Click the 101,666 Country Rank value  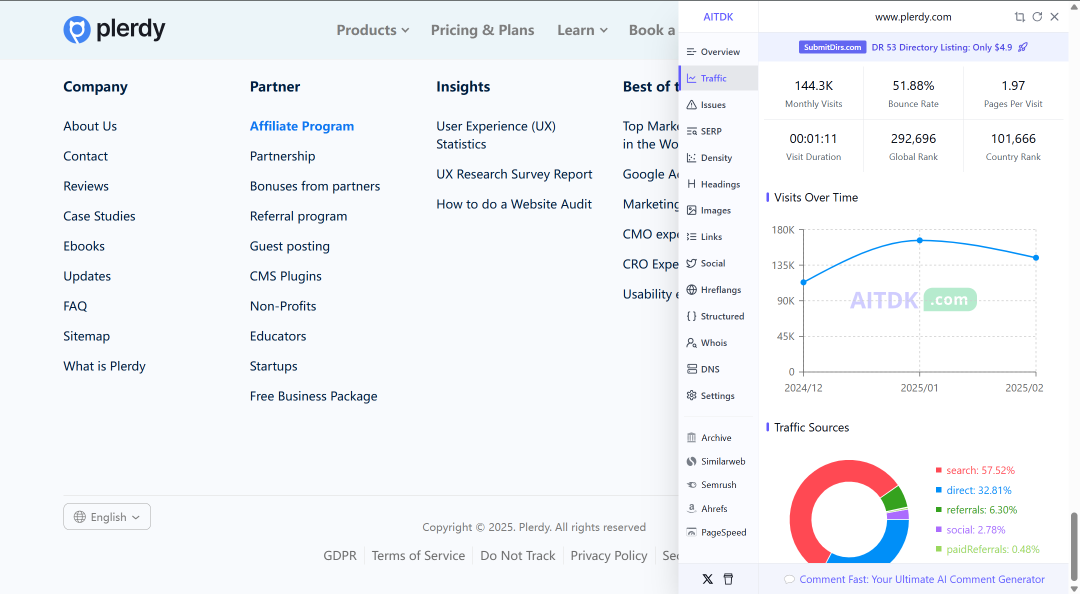click(x=1013, y=139)
